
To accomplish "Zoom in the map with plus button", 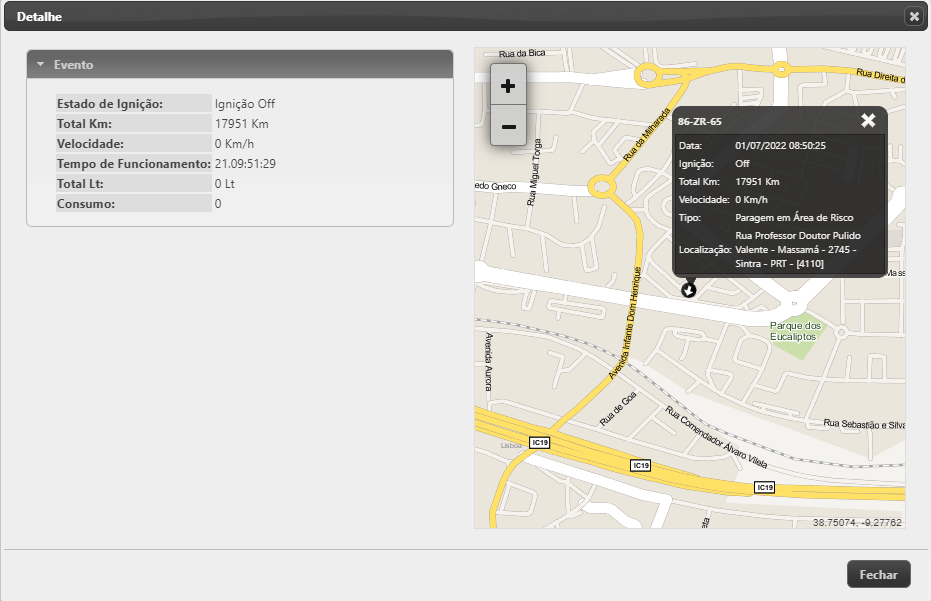I will pyautogui.click(x=508, y=86).
